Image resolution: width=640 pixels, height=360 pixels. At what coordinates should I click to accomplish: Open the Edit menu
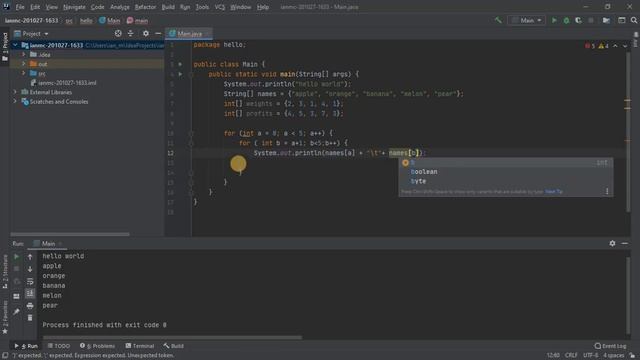(x=35, y=7)
